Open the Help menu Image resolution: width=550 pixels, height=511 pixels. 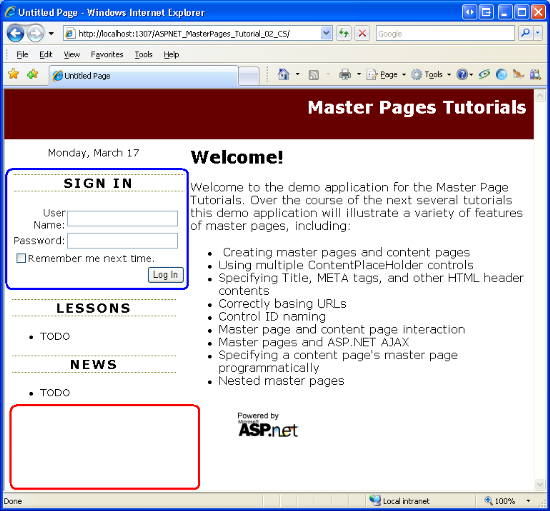click(x=171, y=54)
